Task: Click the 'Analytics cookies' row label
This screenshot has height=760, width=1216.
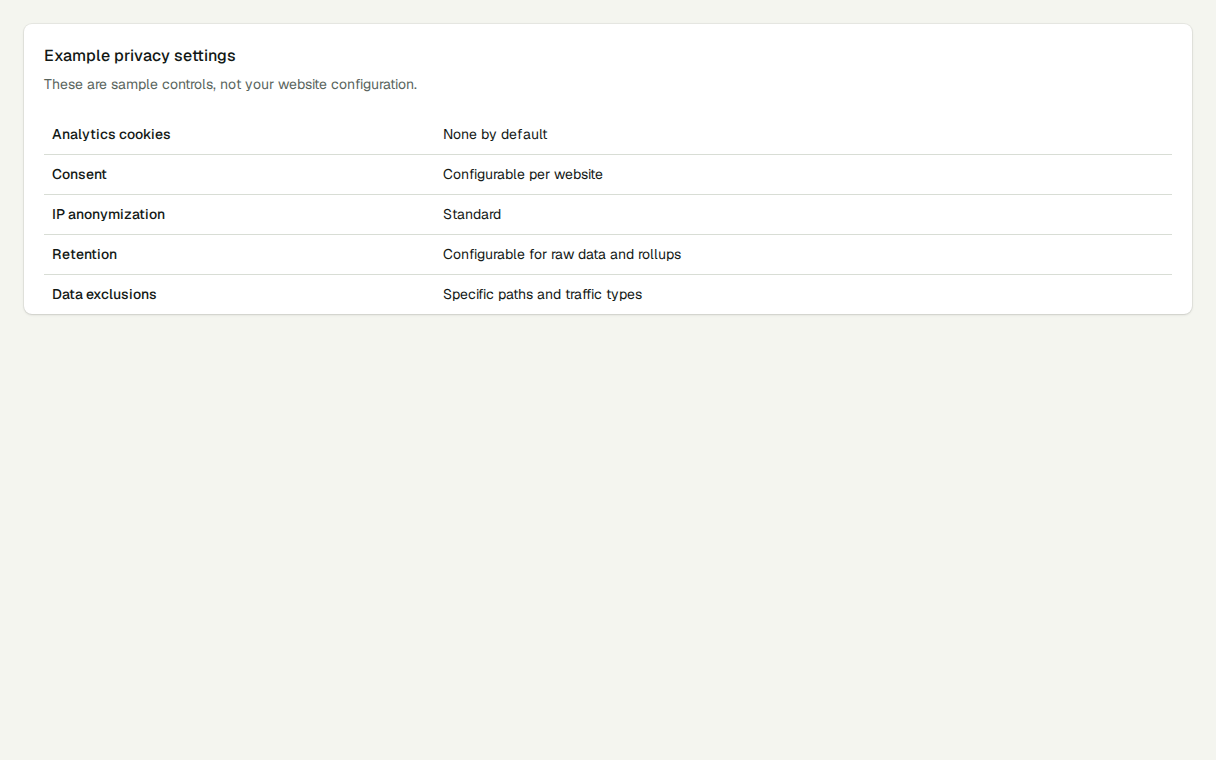Action: 111,134
